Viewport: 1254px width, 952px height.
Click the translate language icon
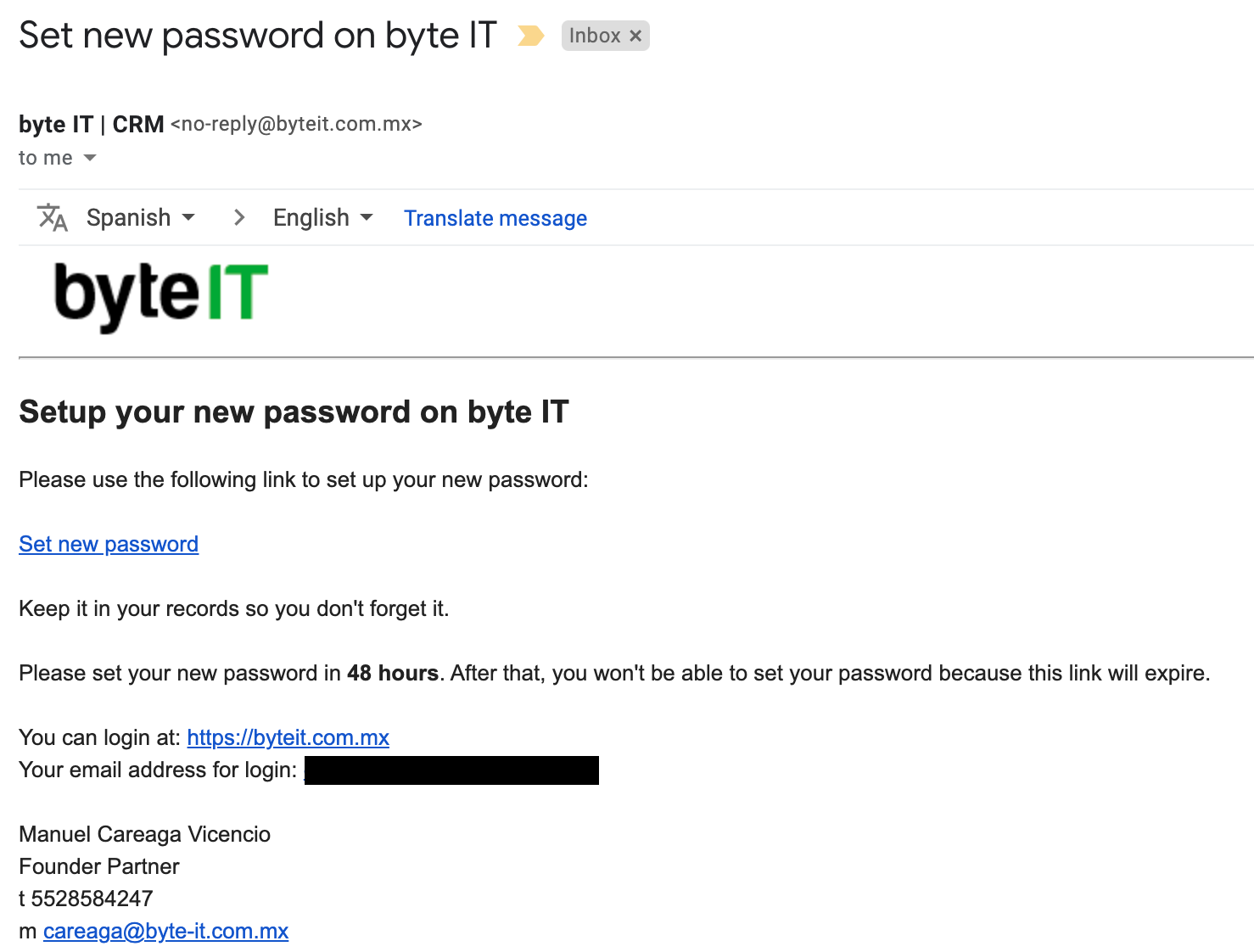(x=53, y=218)
